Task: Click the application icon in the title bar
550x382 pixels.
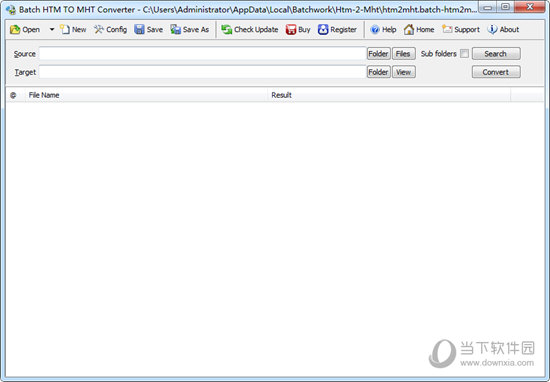Action: (11, 9)
